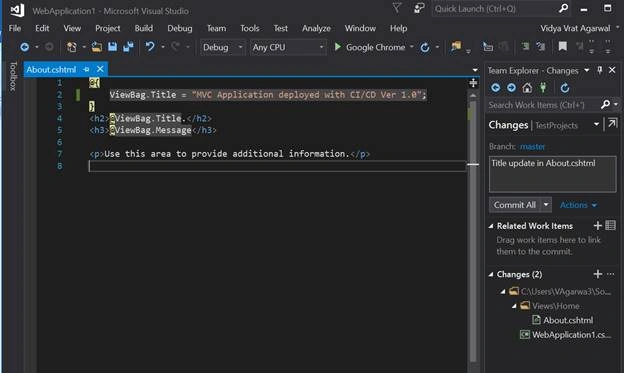Collapse the C:\Users solution folder node
The image size is (624, 373).
coord(503,291)
